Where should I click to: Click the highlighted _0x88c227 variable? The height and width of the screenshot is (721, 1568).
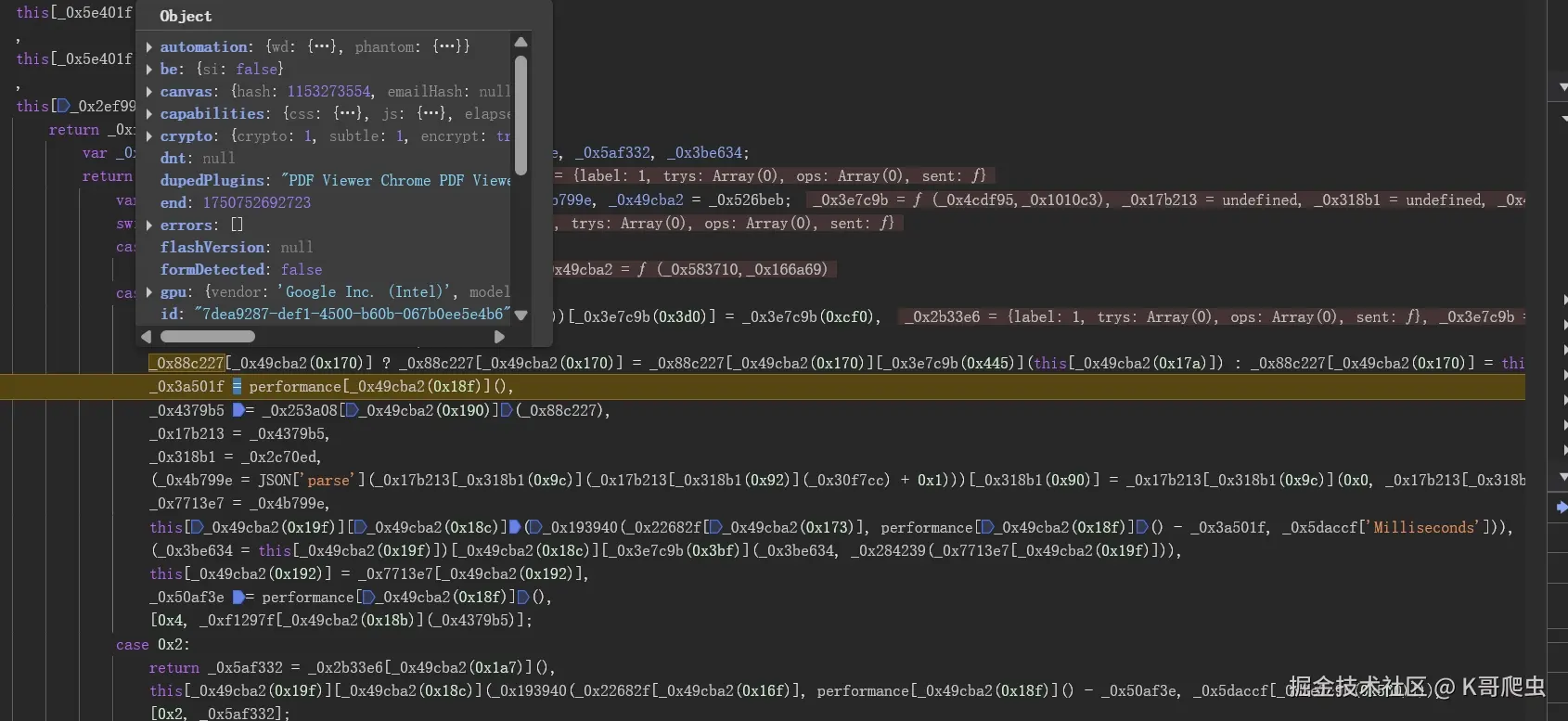click(186, 363)
